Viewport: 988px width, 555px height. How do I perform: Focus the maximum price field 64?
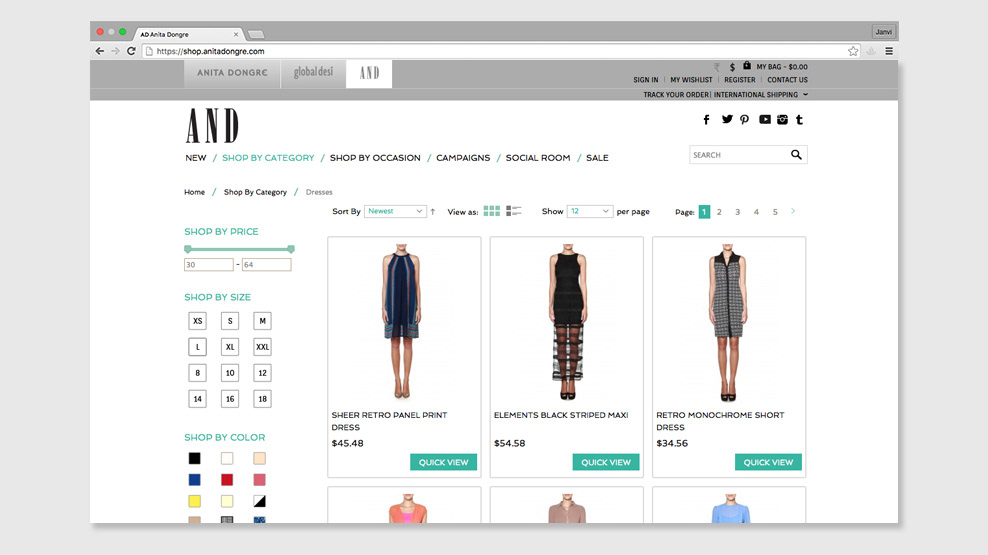point(267,265)
